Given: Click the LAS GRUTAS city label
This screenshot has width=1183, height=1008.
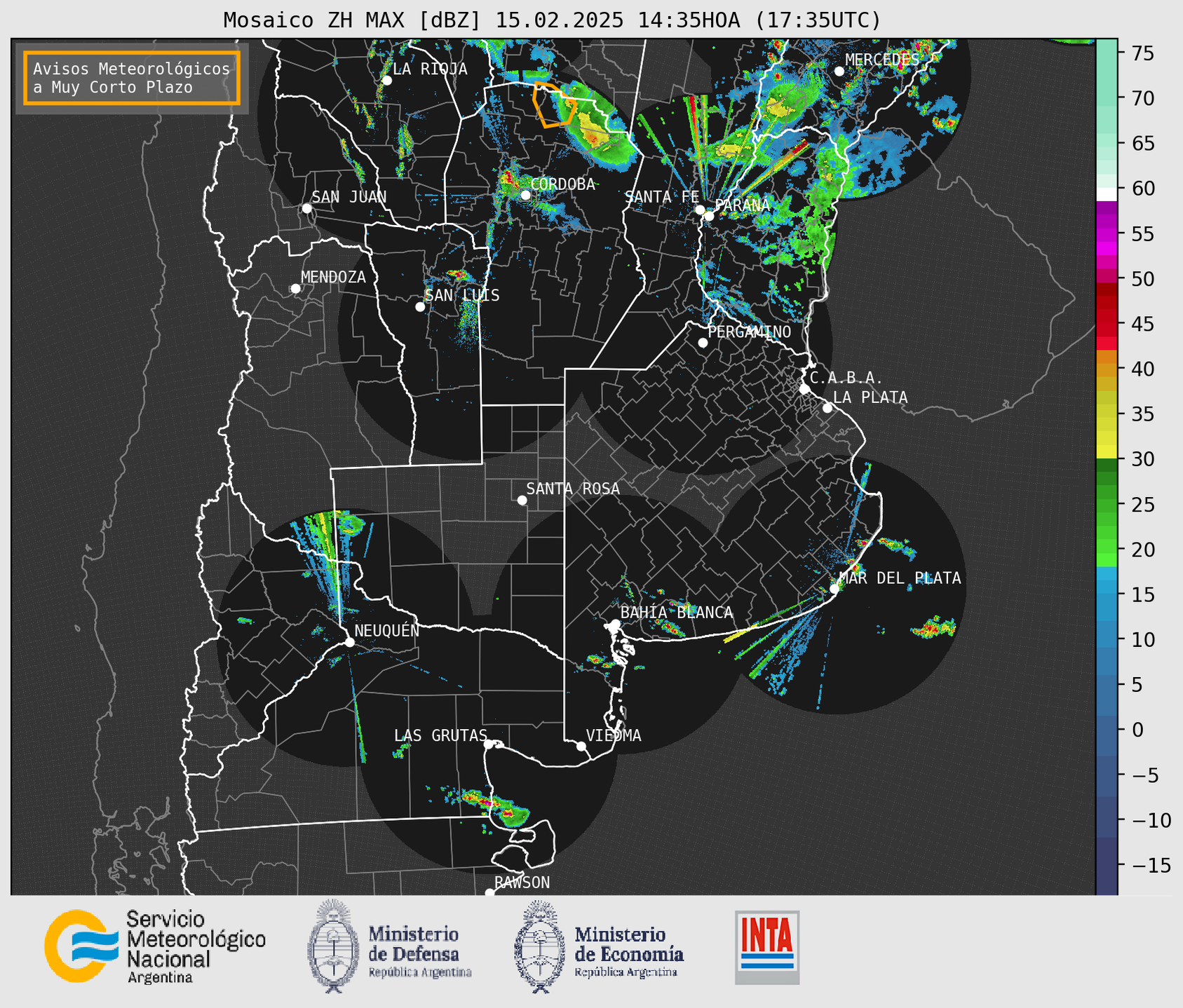Looking at the screenshot, I should click(440, 735).
